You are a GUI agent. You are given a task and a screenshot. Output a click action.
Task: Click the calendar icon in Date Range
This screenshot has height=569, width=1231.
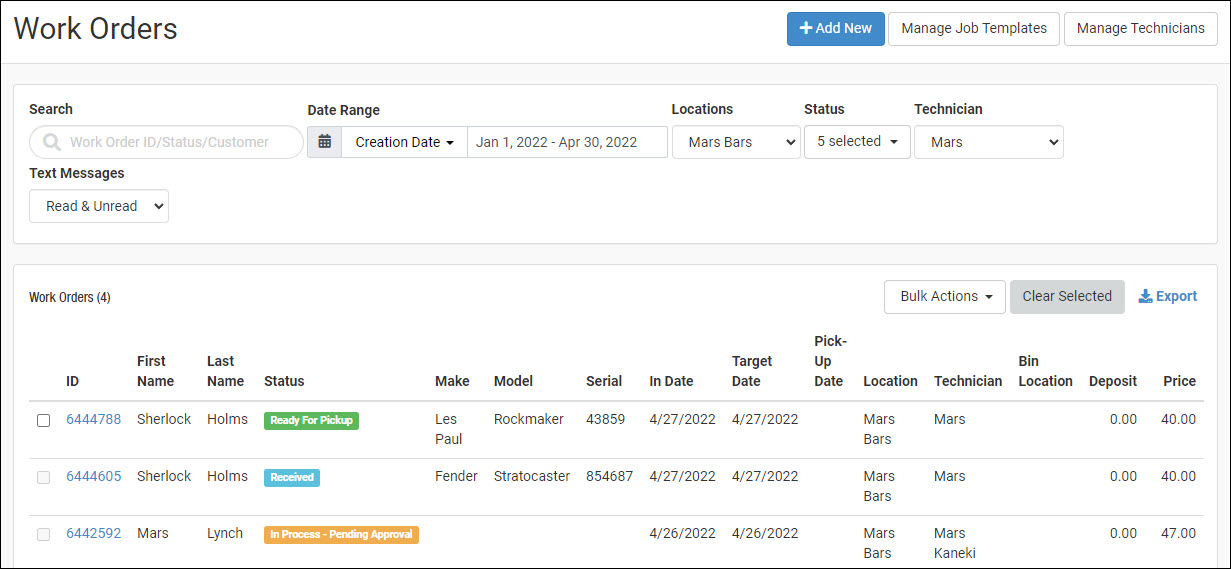[x=324, y=142]
